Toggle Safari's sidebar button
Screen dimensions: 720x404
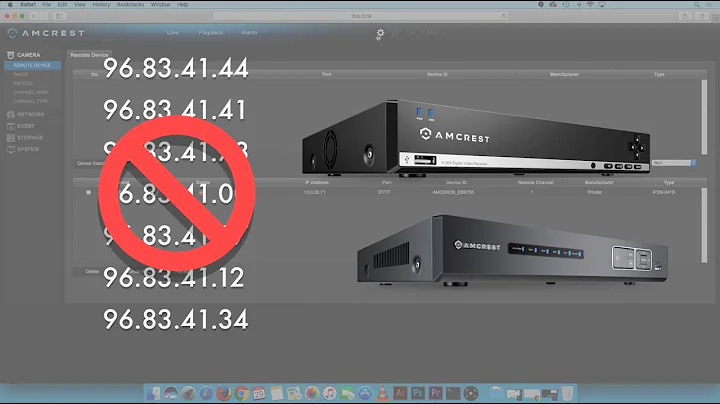59,16
